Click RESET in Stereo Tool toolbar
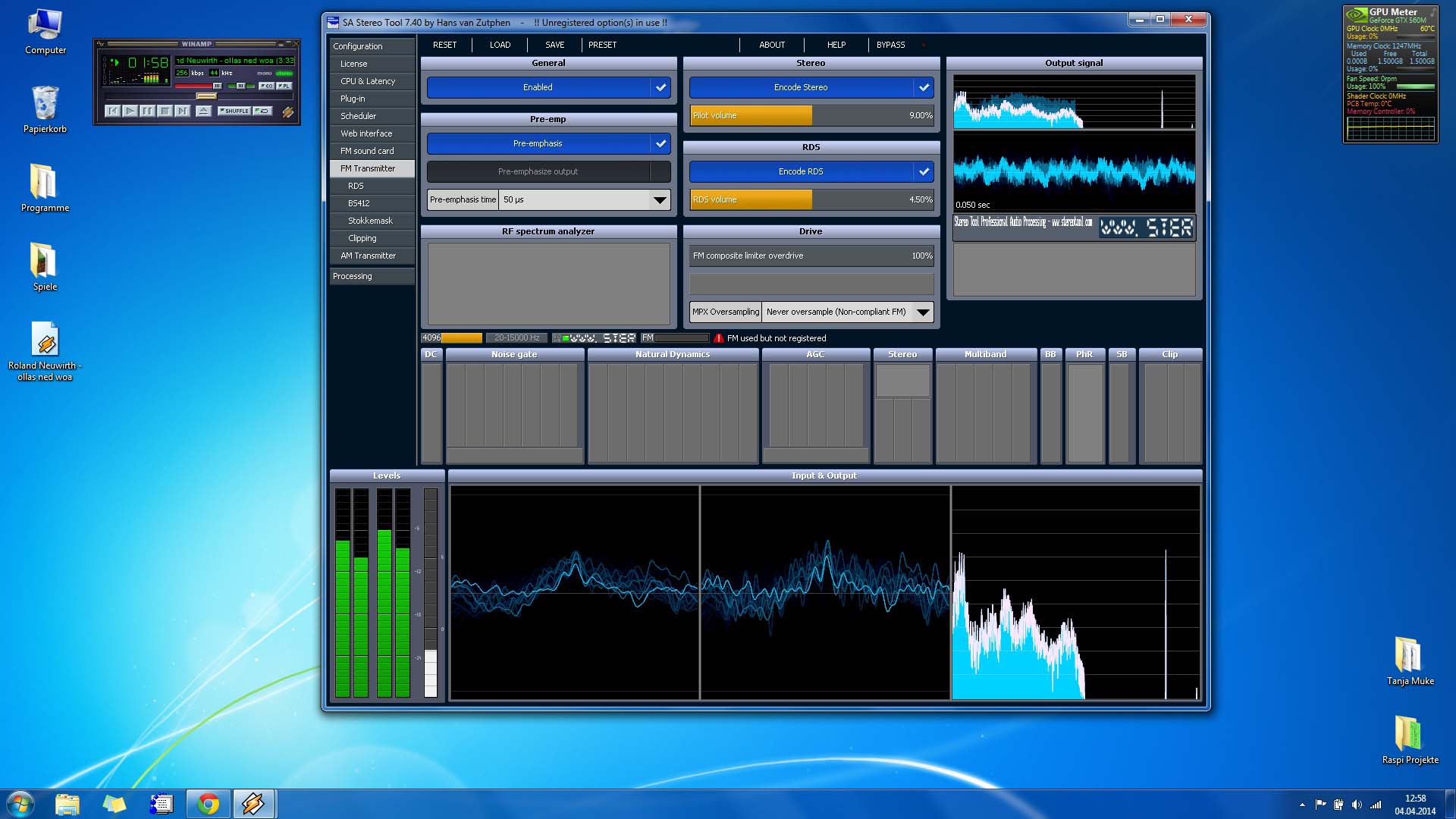 point(445,45)
